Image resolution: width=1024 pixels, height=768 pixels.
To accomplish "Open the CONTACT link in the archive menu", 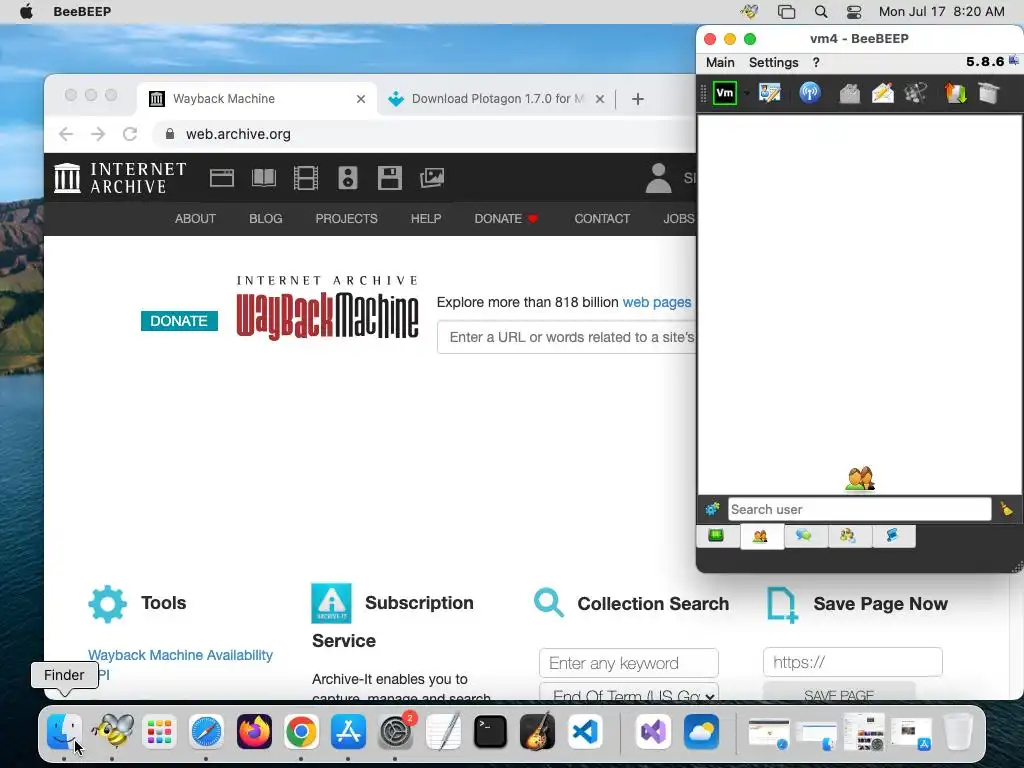I will 602,219.
